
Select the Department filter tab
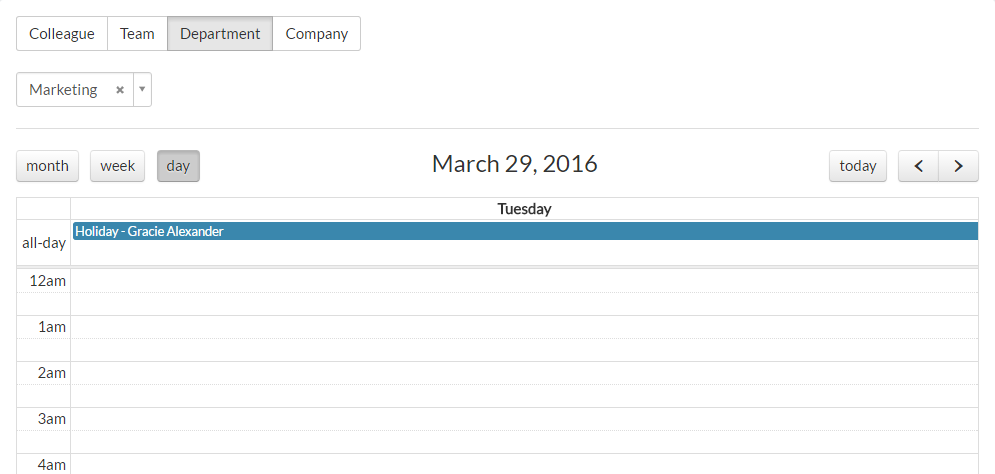[220, 34]
